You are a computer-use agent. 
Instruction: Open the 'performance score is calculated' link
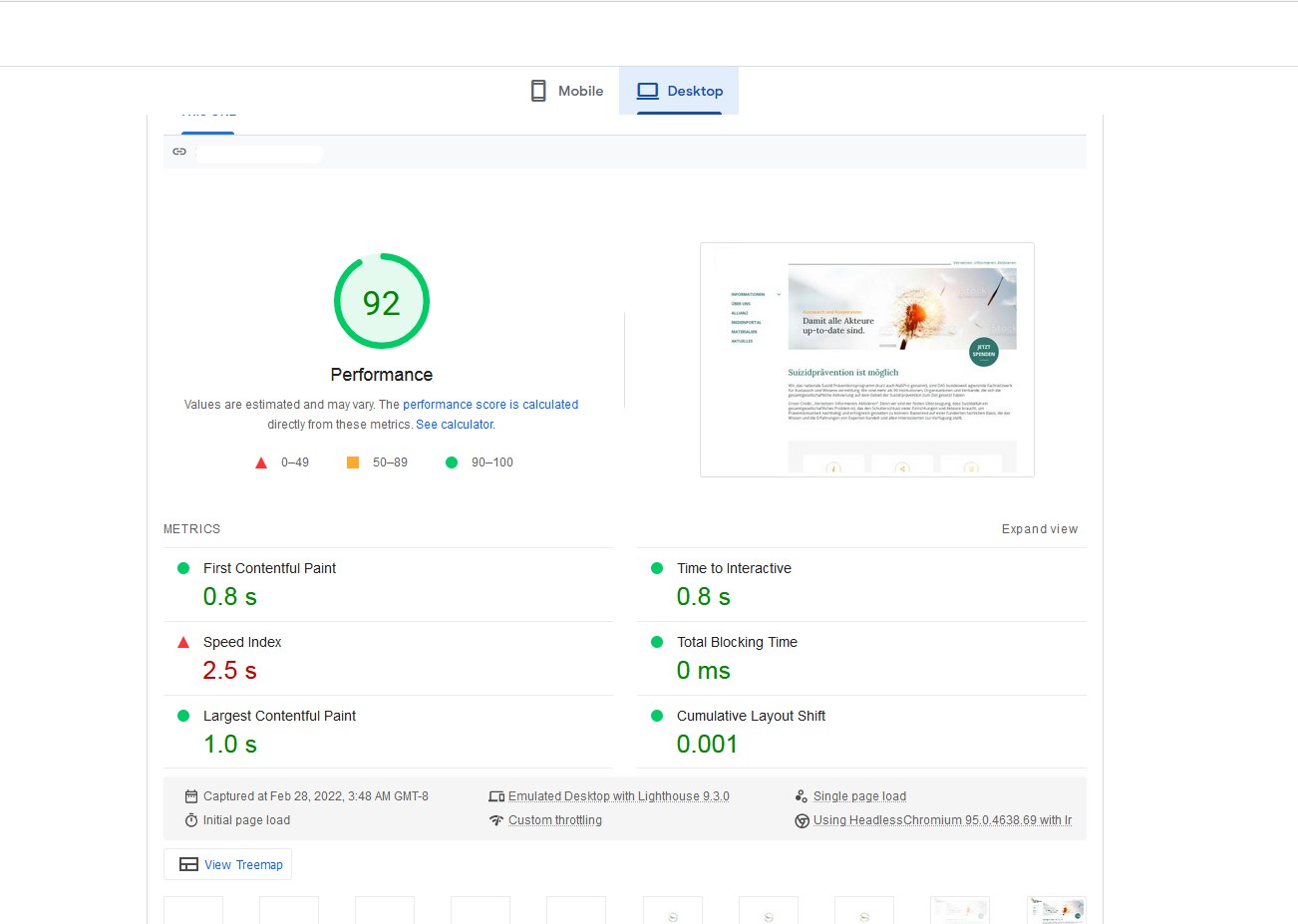pos(490,405)
